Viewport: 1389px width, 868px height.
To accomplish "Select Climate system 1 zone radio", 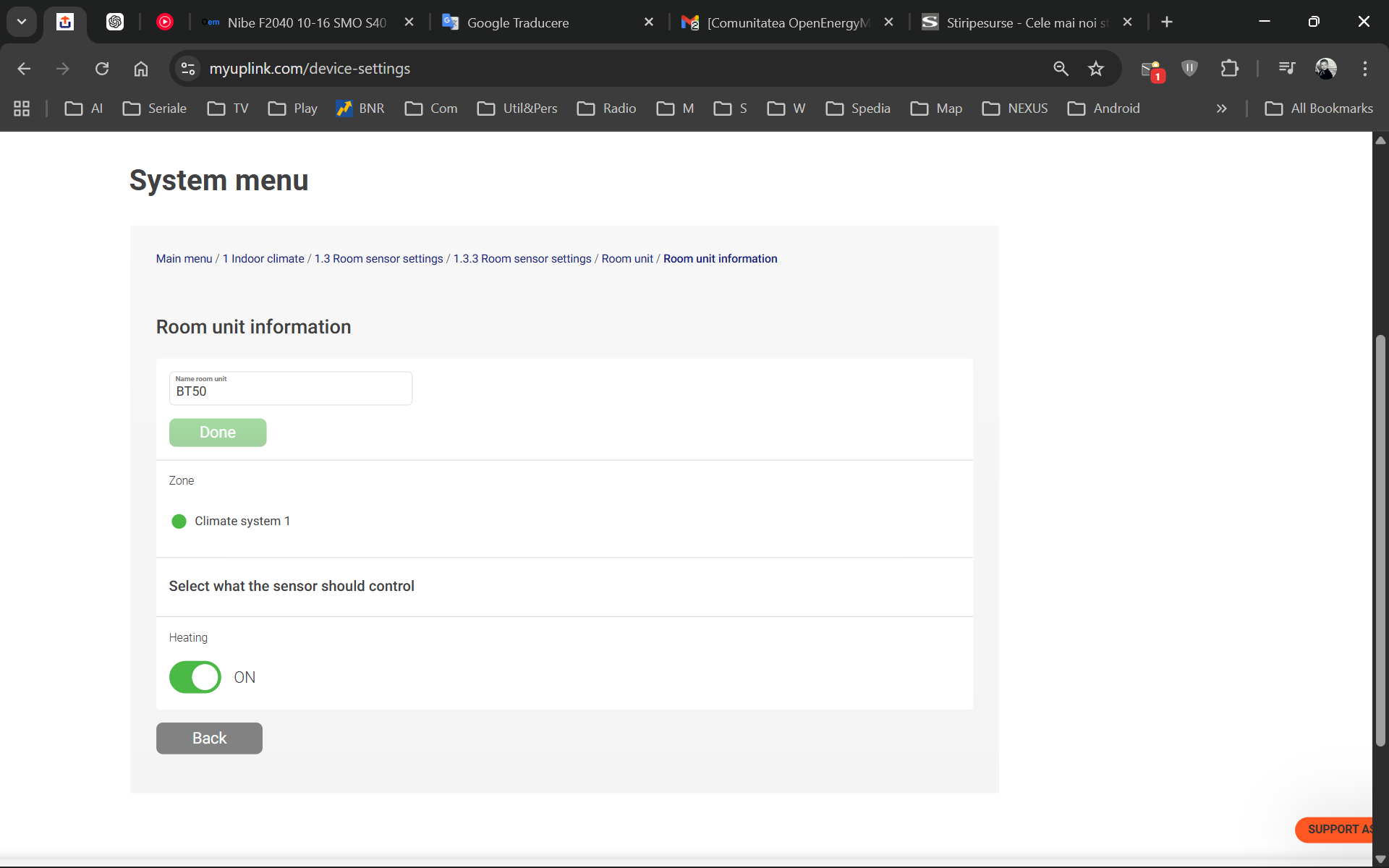I will (179, 522).
